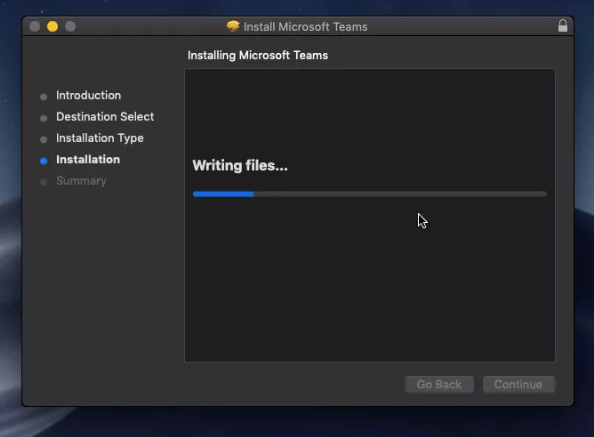Click the unfilled part of progress bar
This screenshot has width=594, height=437.
(400, 194)
